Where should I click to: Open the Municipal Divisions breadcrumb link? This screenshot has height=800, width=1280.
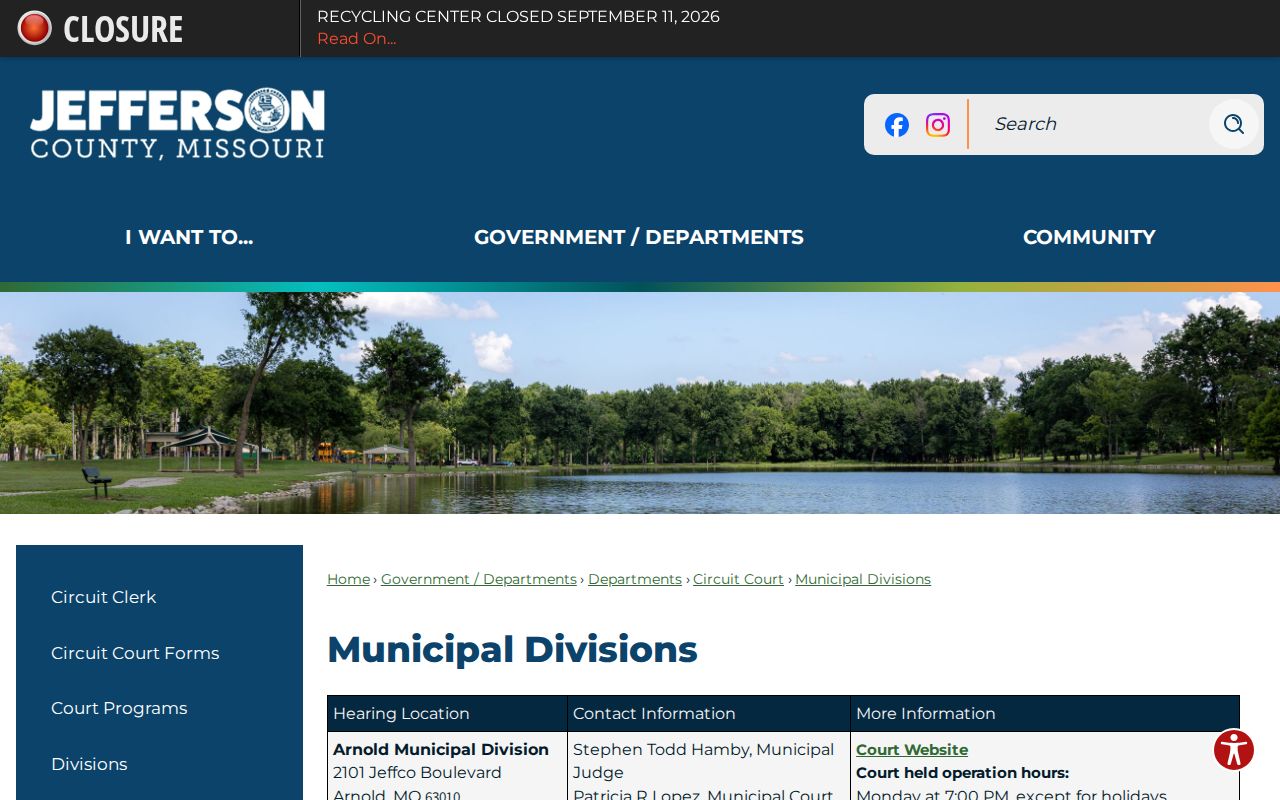[x=863, y=579]
